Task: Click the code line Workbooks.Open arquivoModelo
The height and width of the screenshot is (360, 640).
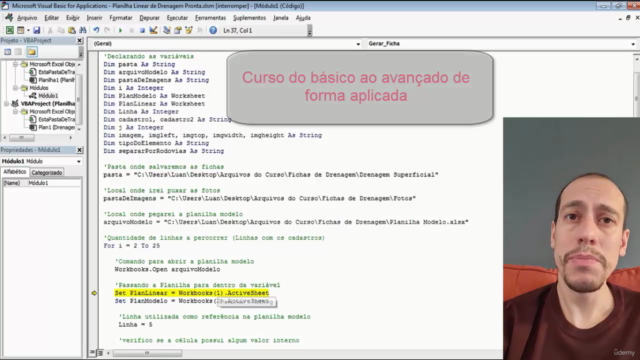Action: point(167,269)
